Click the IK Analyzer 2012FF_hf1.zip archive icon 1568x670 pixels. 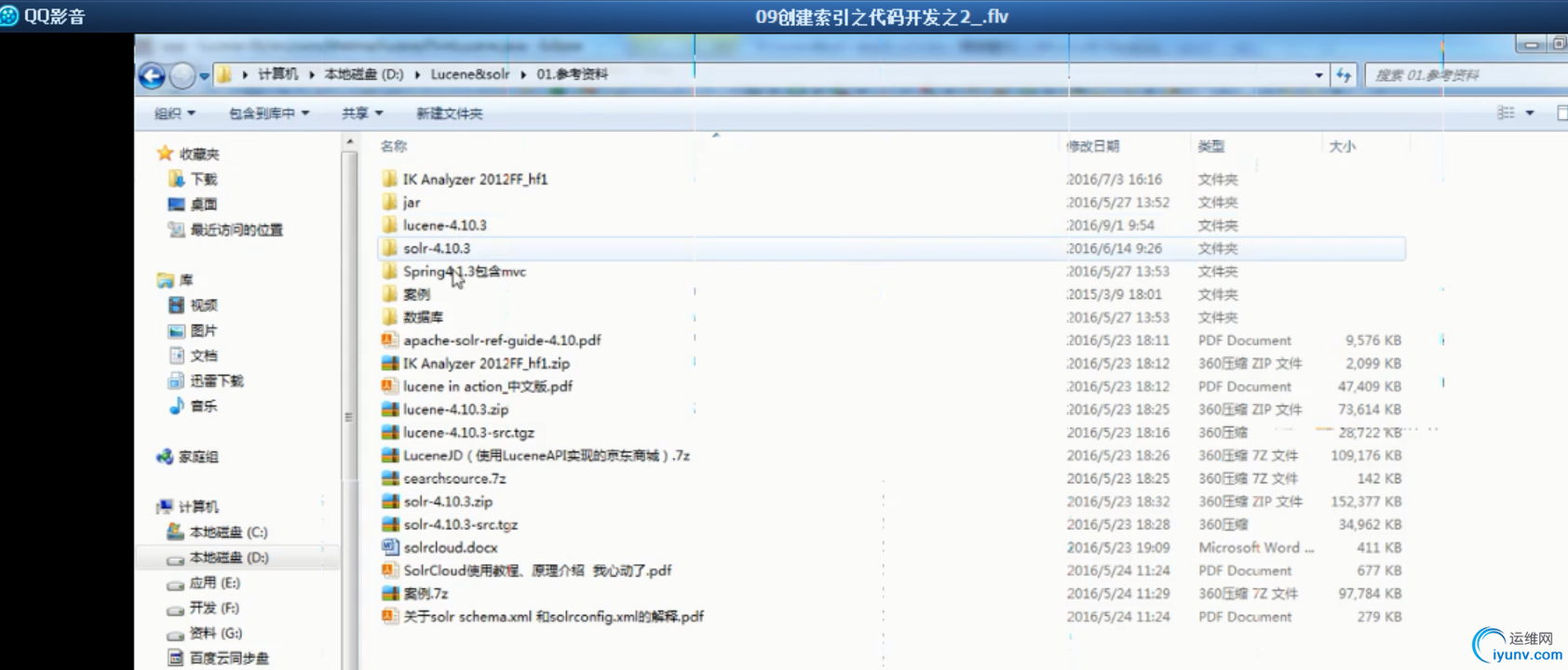point(390,363)
